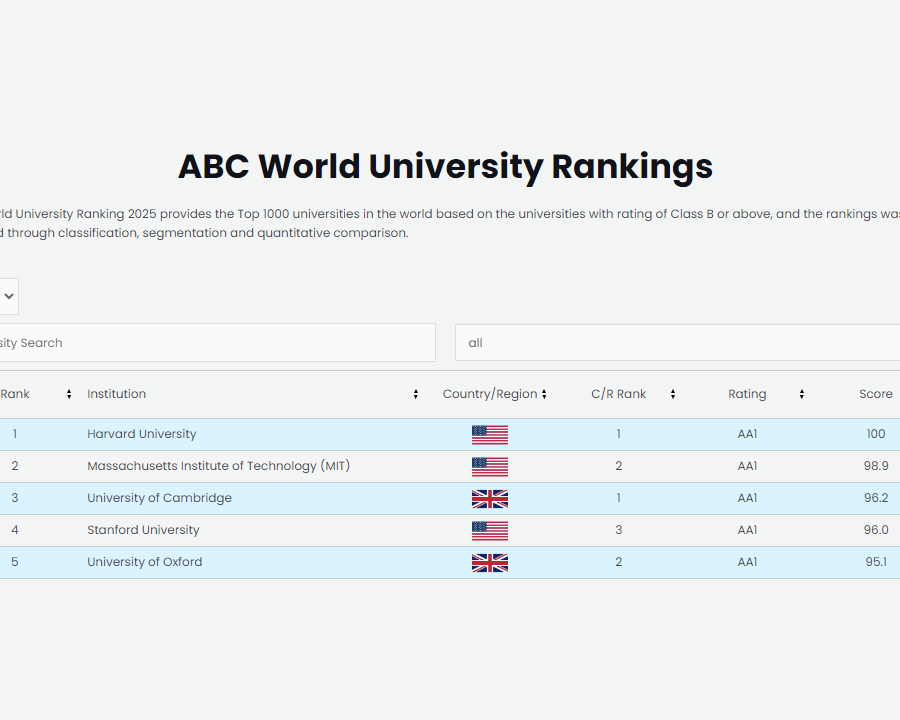Click the US flag in Harvard row
Image resolution: width=900 pixels, height=720 pixels.
[x=490, y=435]
